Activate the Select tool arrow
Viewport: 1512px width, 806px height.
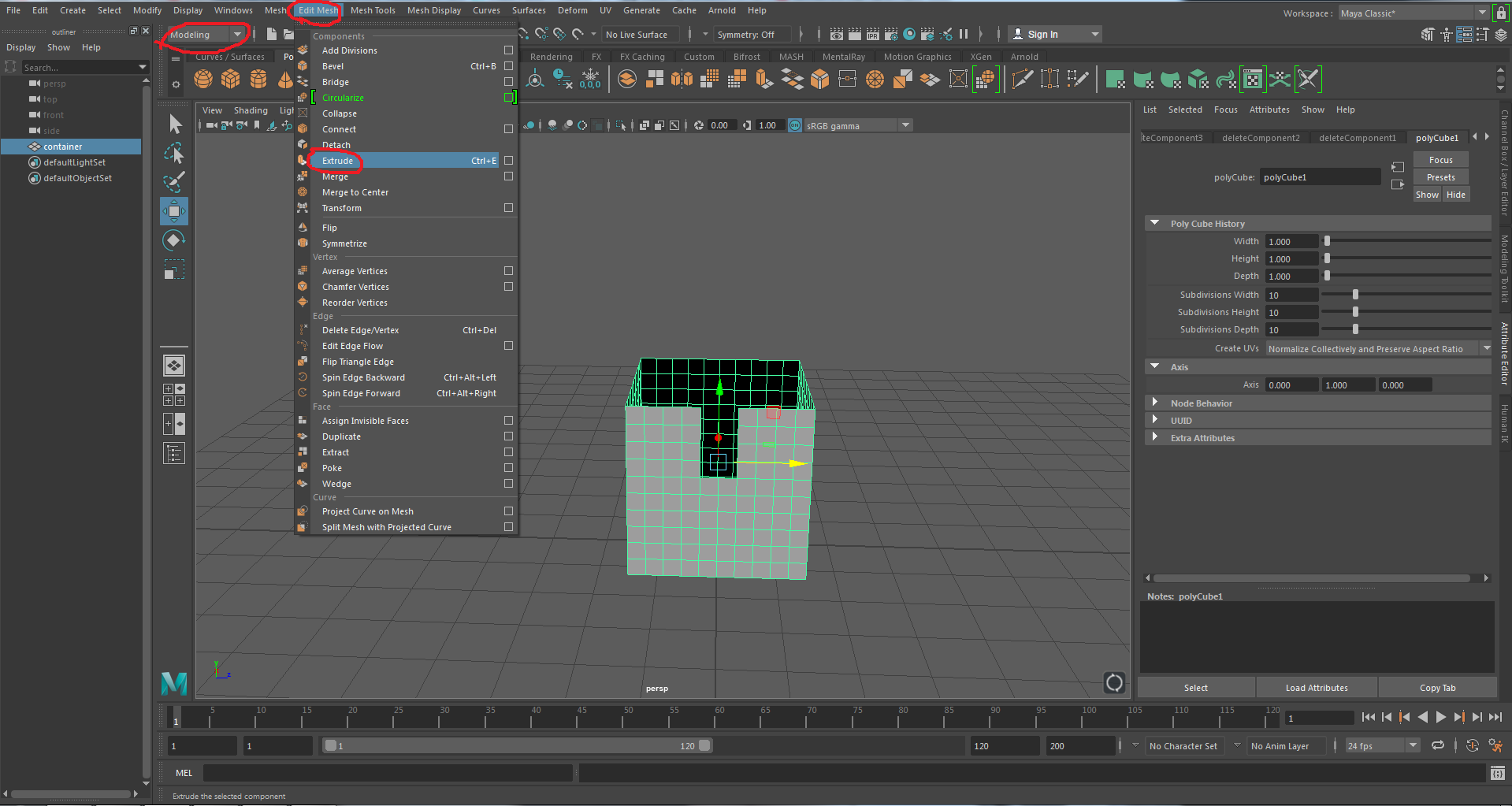[175, 124]
